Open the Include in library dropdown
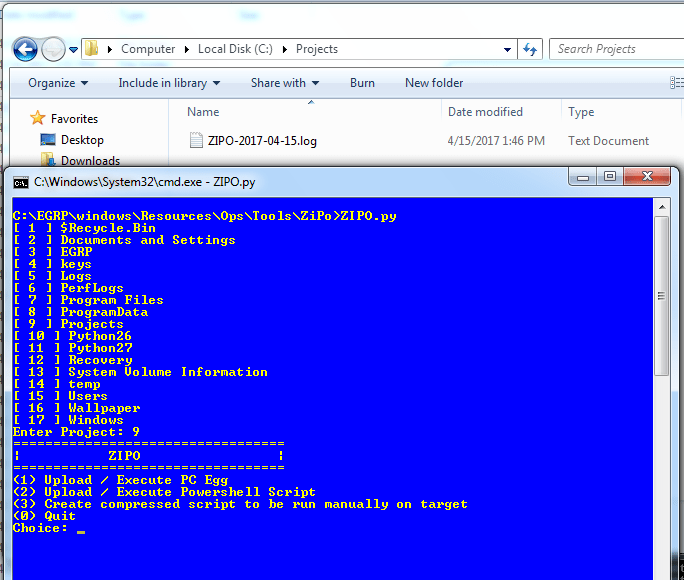The height and width of the screenshot is (580, 684). [x=169, y=83]
